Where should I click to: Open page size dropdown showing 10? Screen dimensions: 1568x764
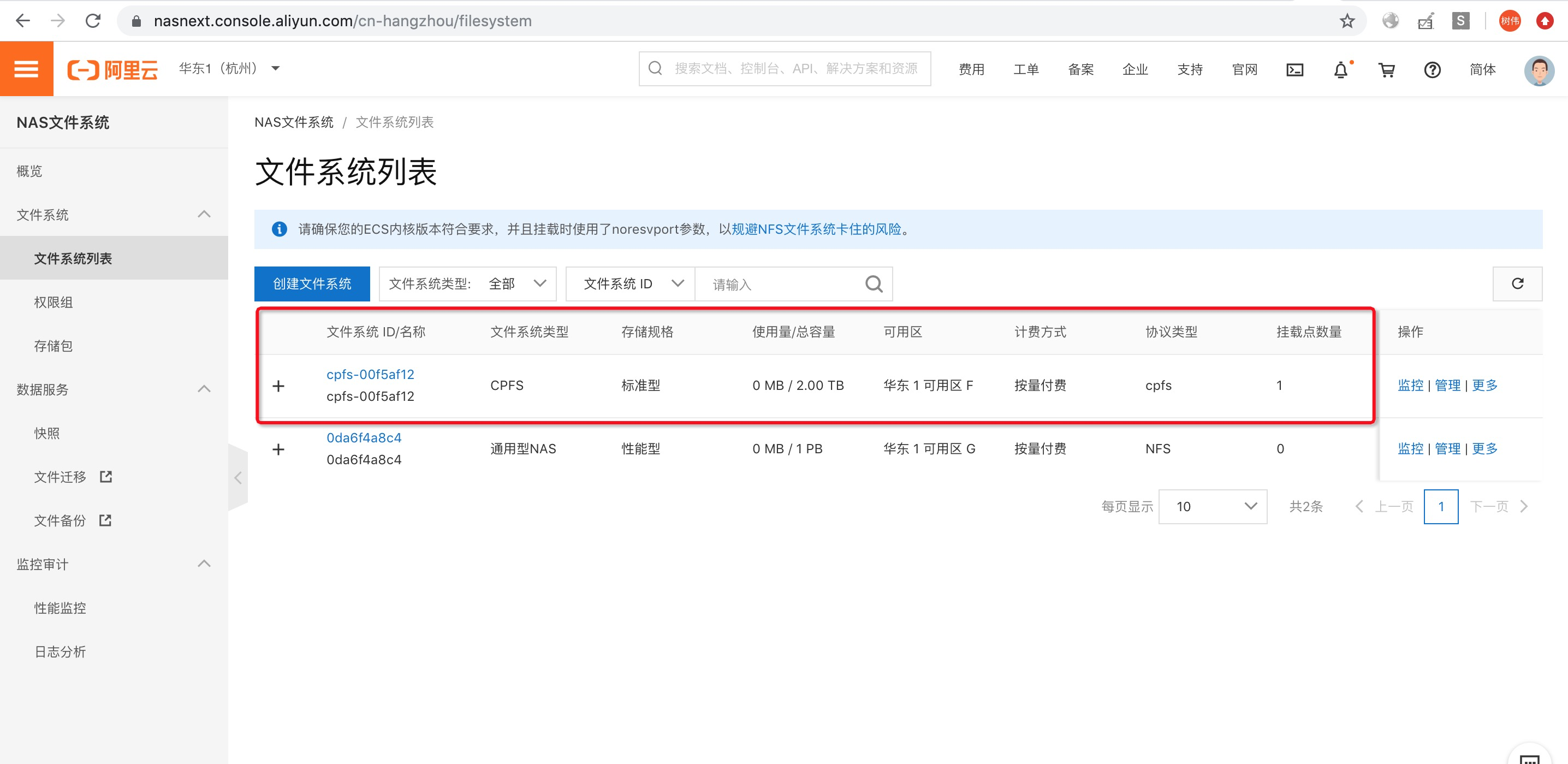coord(1213,506)
